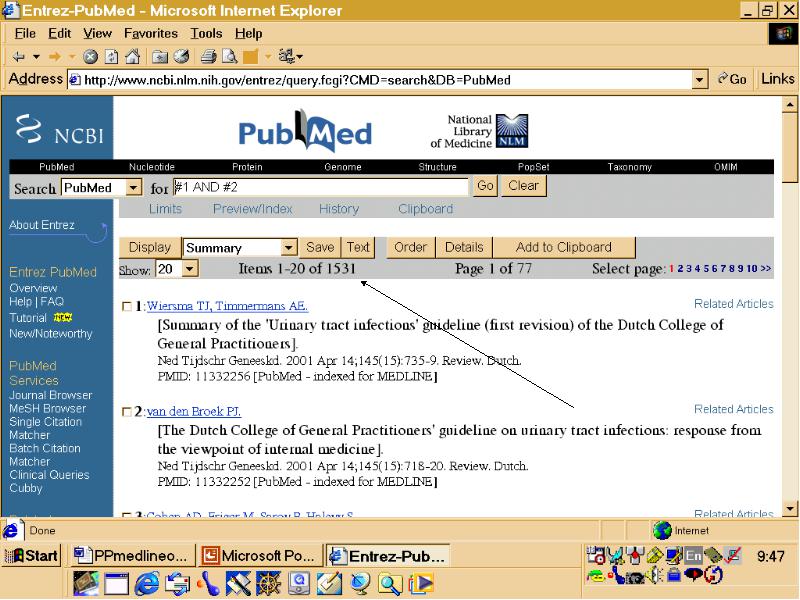Click the search query field containing #1 AND #2
Viewport: 800px width, 600px height.
tap(320, 187)
